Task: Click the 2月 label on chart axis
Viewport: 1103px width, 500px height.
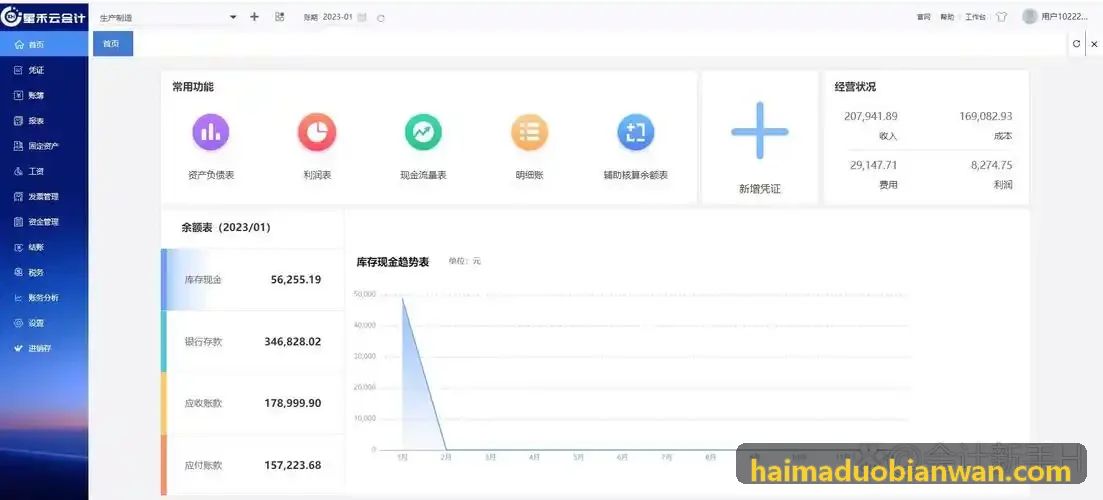Action: [x=447, y=457]
